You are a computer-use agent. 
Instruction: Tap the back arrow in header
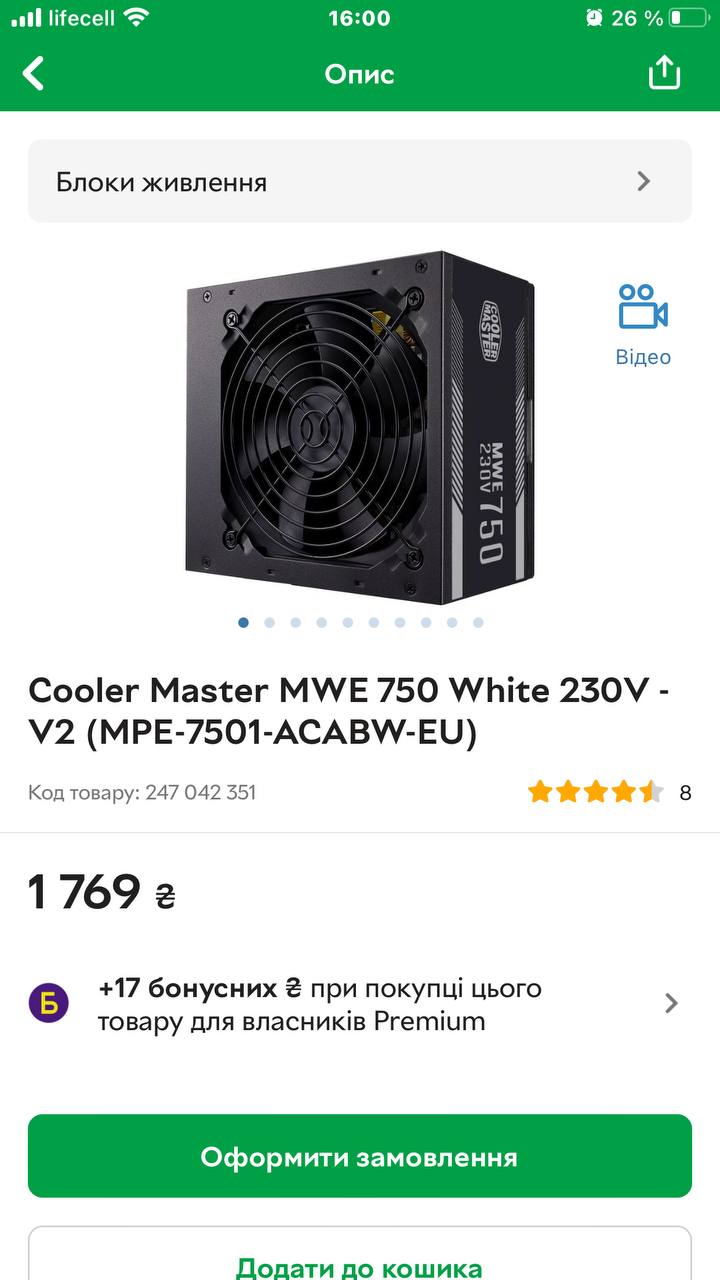tap(34, 73)
